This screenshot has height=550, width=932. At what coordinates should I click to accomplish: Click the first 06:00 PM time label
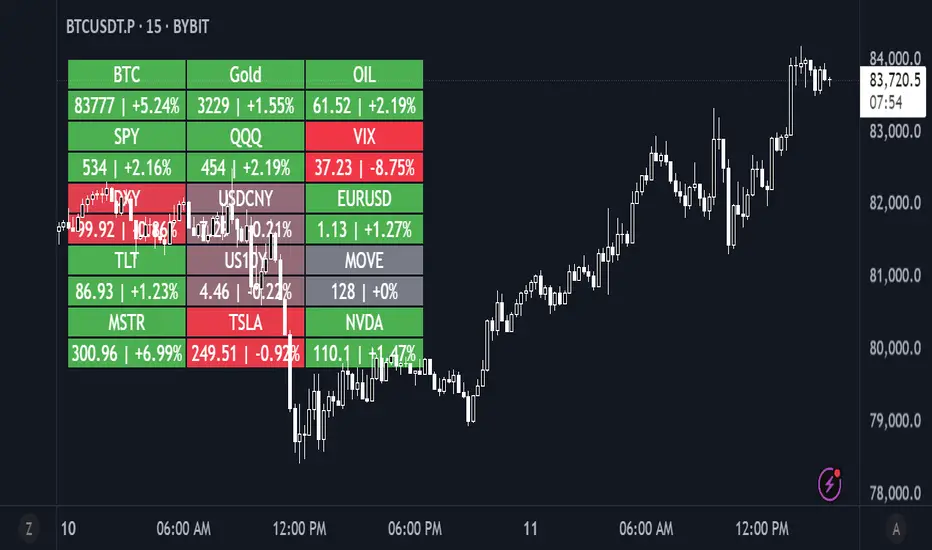[414, 528]
